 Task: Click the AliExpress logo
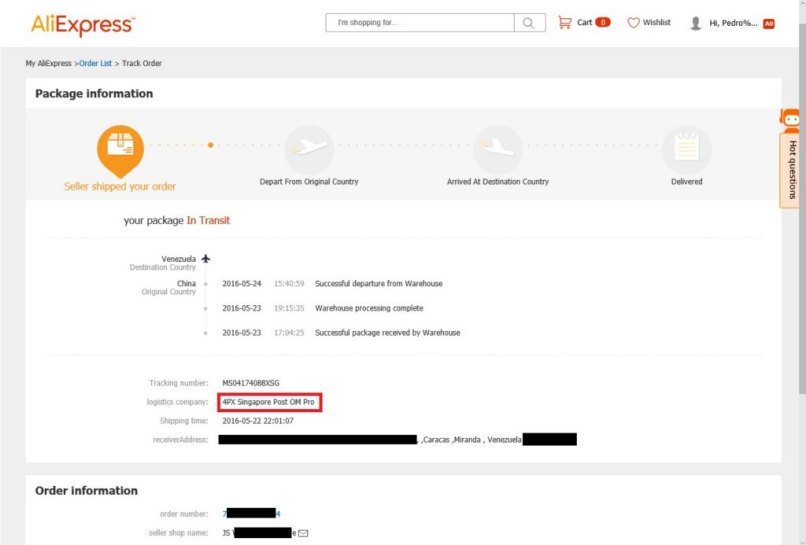pos(83,25)
